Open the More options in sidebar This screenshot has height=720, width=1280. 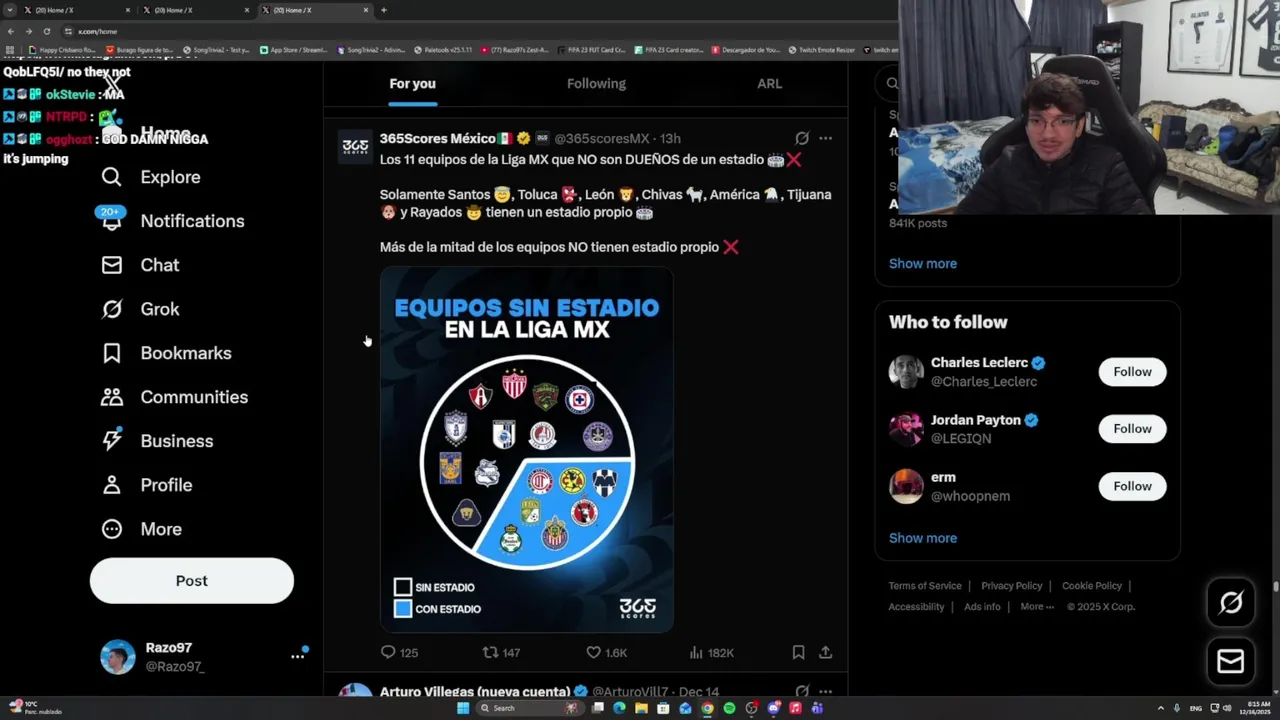(141, 529)
